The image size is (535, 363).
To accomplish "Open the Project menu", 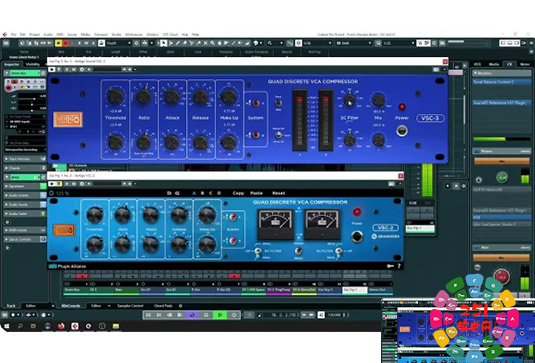I will pyautogui.click(x=34, y=34).
